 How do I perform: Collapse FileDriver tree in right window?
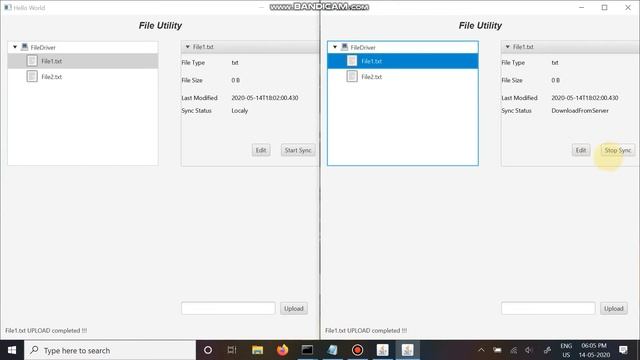[x=335, y=47]
